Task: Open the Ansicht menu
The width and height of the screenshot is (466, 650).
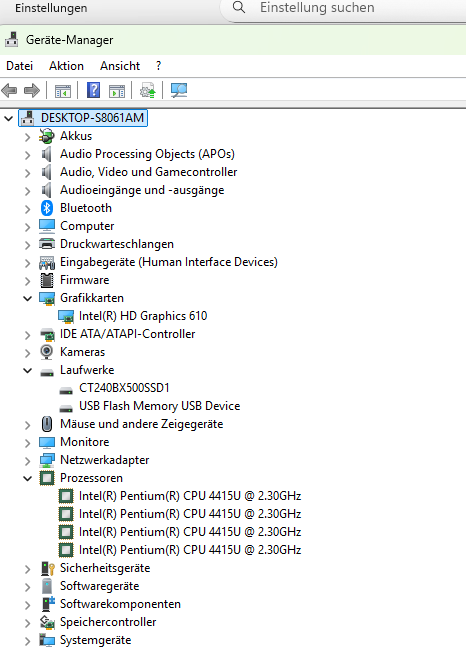Action: point(120,66)
